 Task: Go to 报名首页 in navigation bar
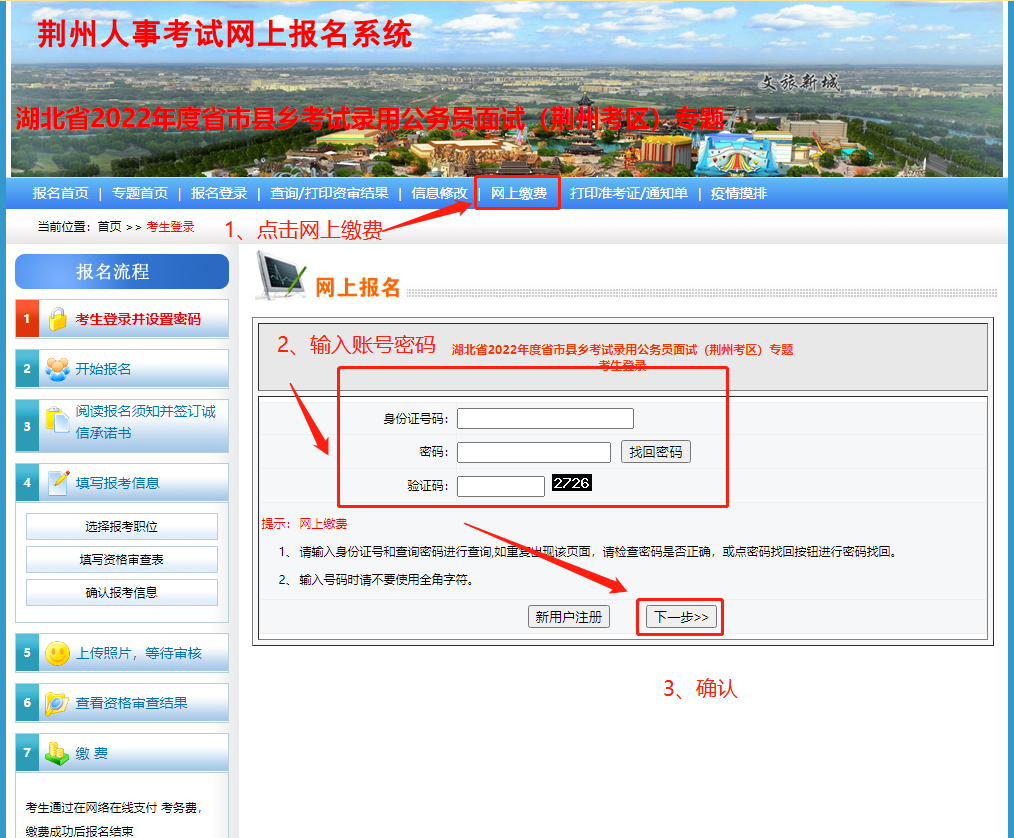(60, 193)
